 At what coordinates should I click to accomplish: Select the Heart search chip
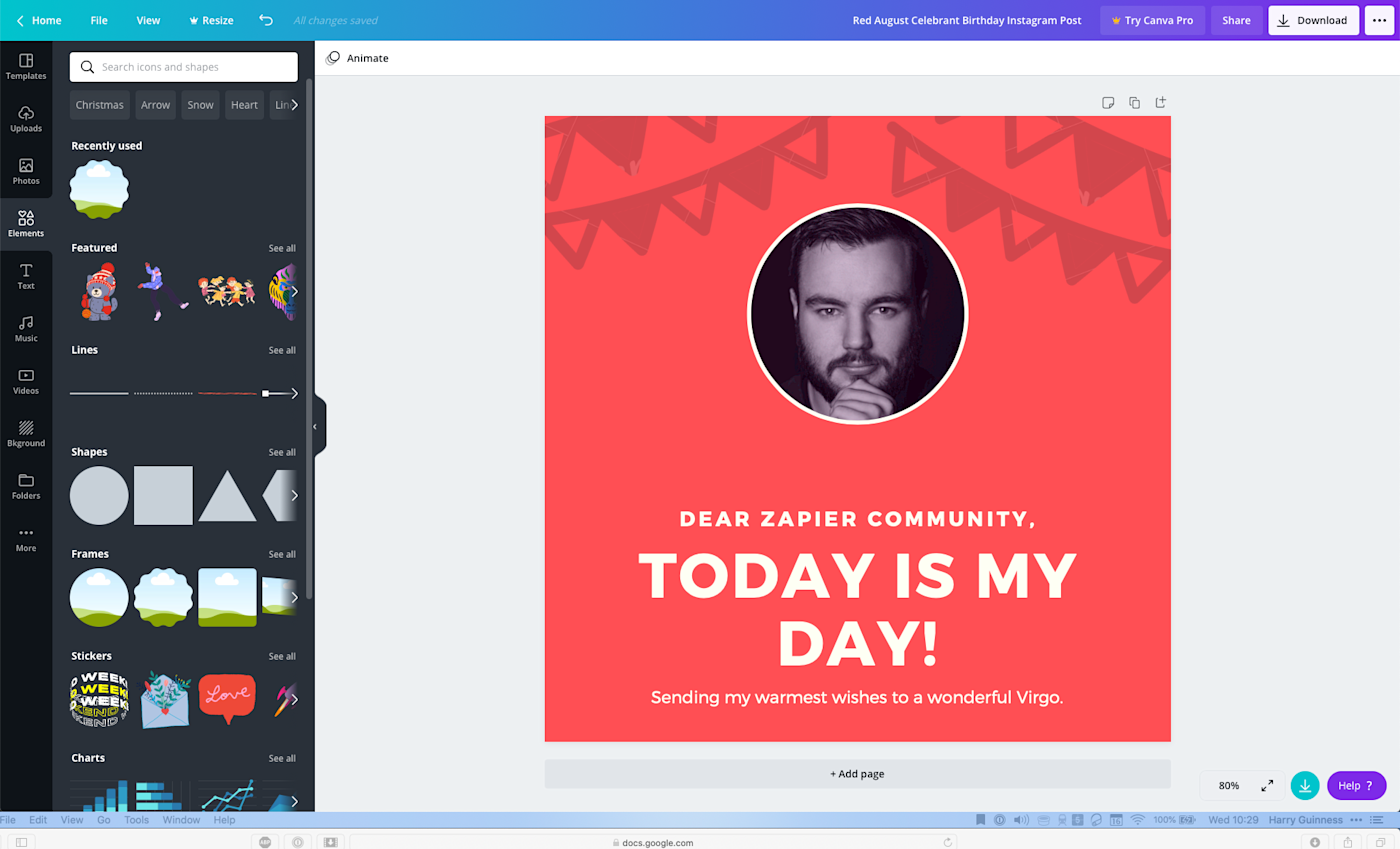tap(244, 105)
